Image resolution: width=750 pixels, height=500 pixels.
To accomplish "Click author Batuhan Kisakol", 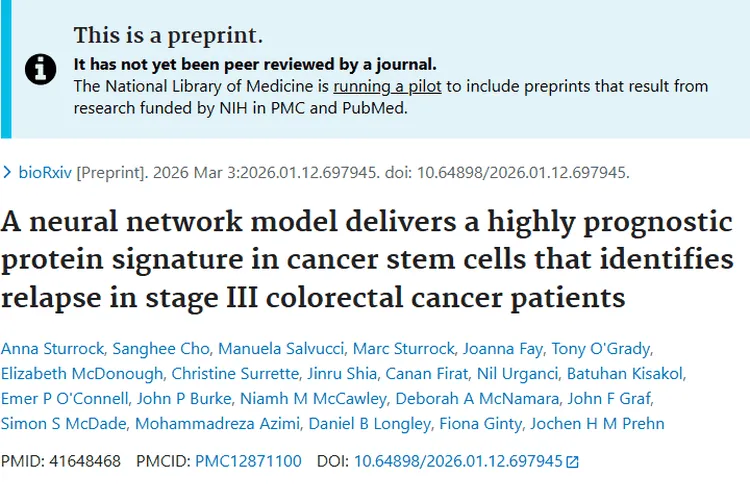I will click(x=626, y=374).
